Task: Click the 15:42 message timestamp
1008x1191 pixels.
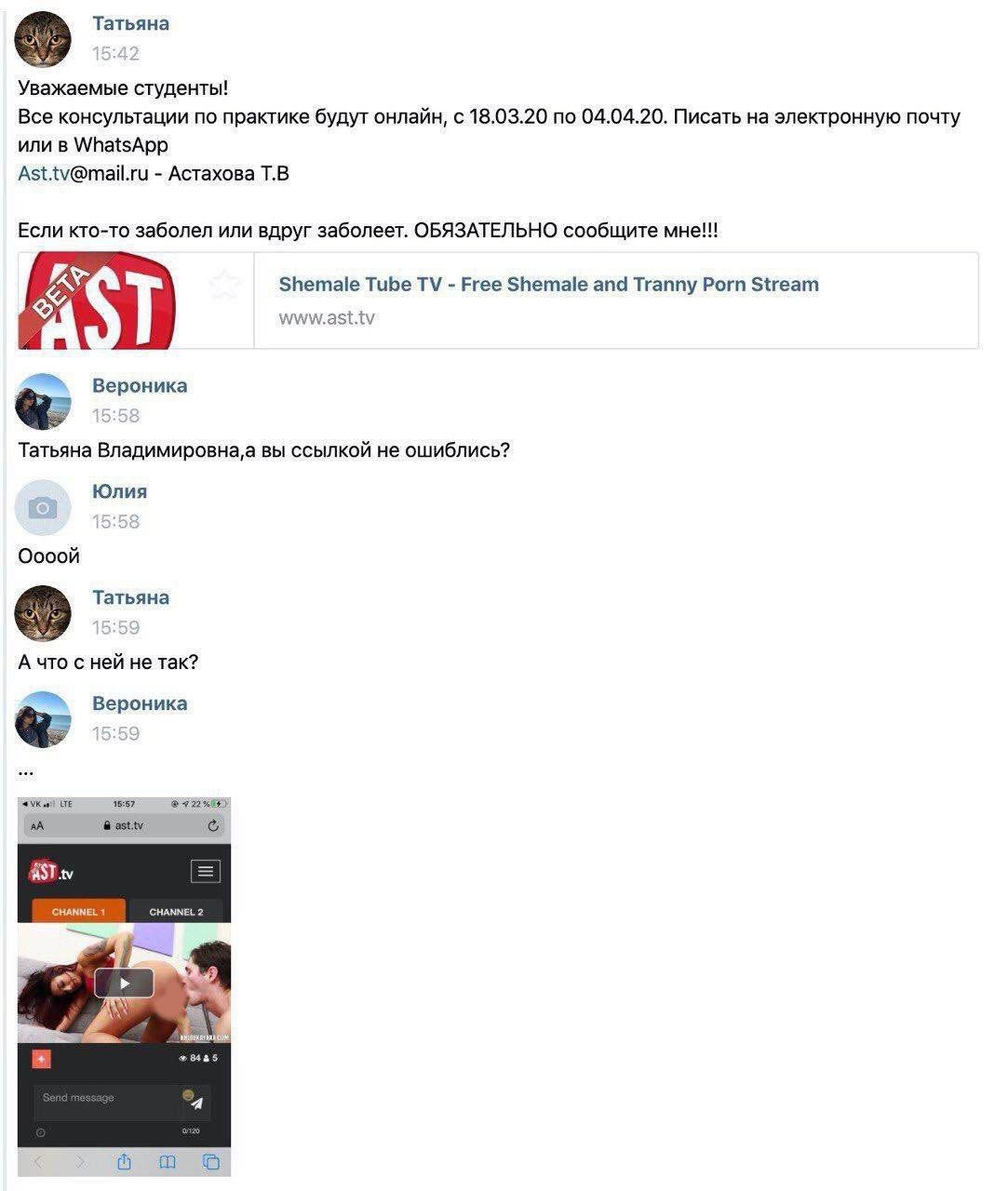Action: click(x=115, y=54)
